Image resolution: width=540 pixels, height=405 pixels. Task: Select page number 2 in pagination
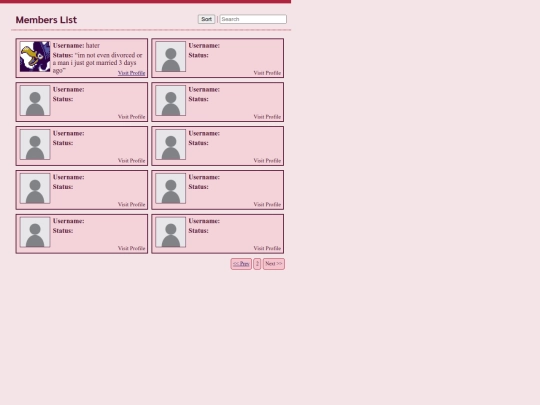click(257, 264)
